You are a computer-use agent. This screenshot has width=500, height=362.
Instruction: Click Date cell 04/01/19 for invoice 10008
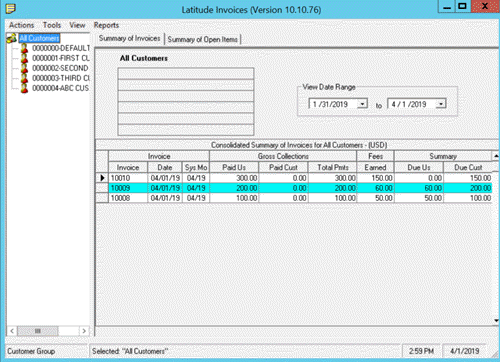[165, 198]
